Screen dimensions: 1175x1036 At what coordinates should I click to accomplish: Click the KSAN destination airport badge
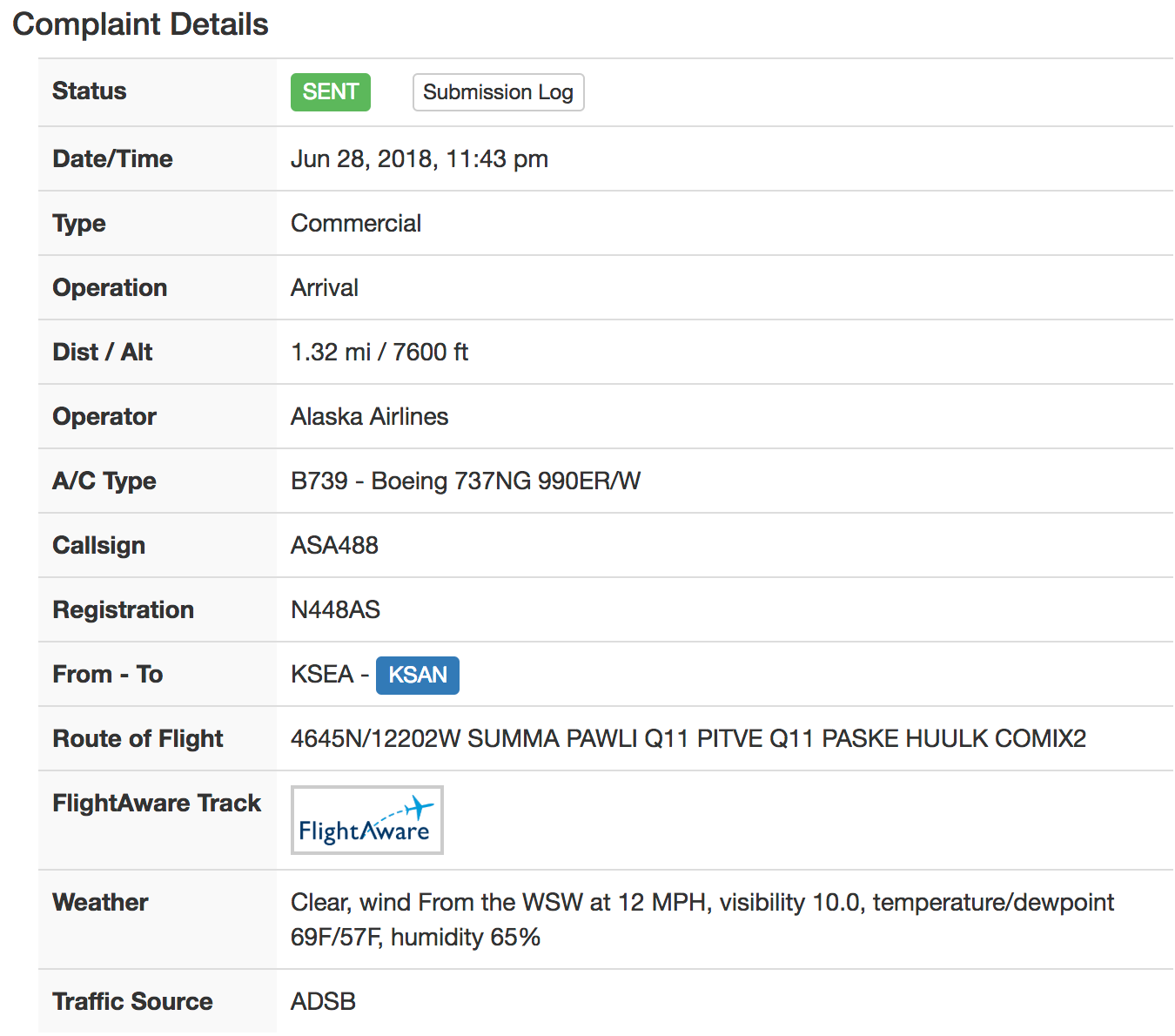click(x=418, y=676)
